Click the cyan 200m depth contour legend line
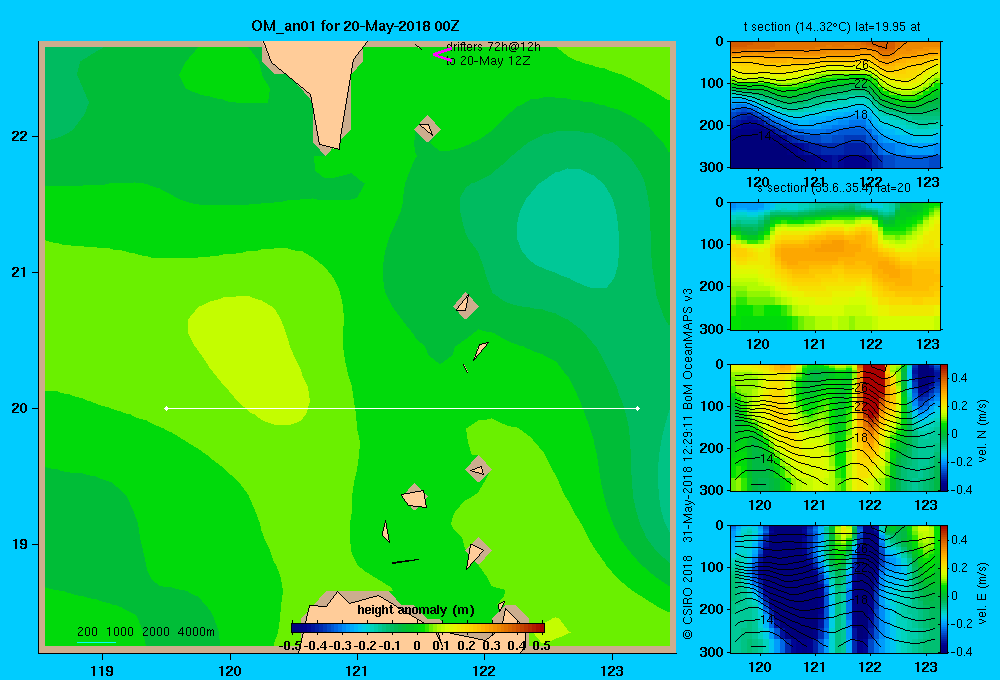Viewport: 1000px width, 680px height. click(x=96, y=642)
